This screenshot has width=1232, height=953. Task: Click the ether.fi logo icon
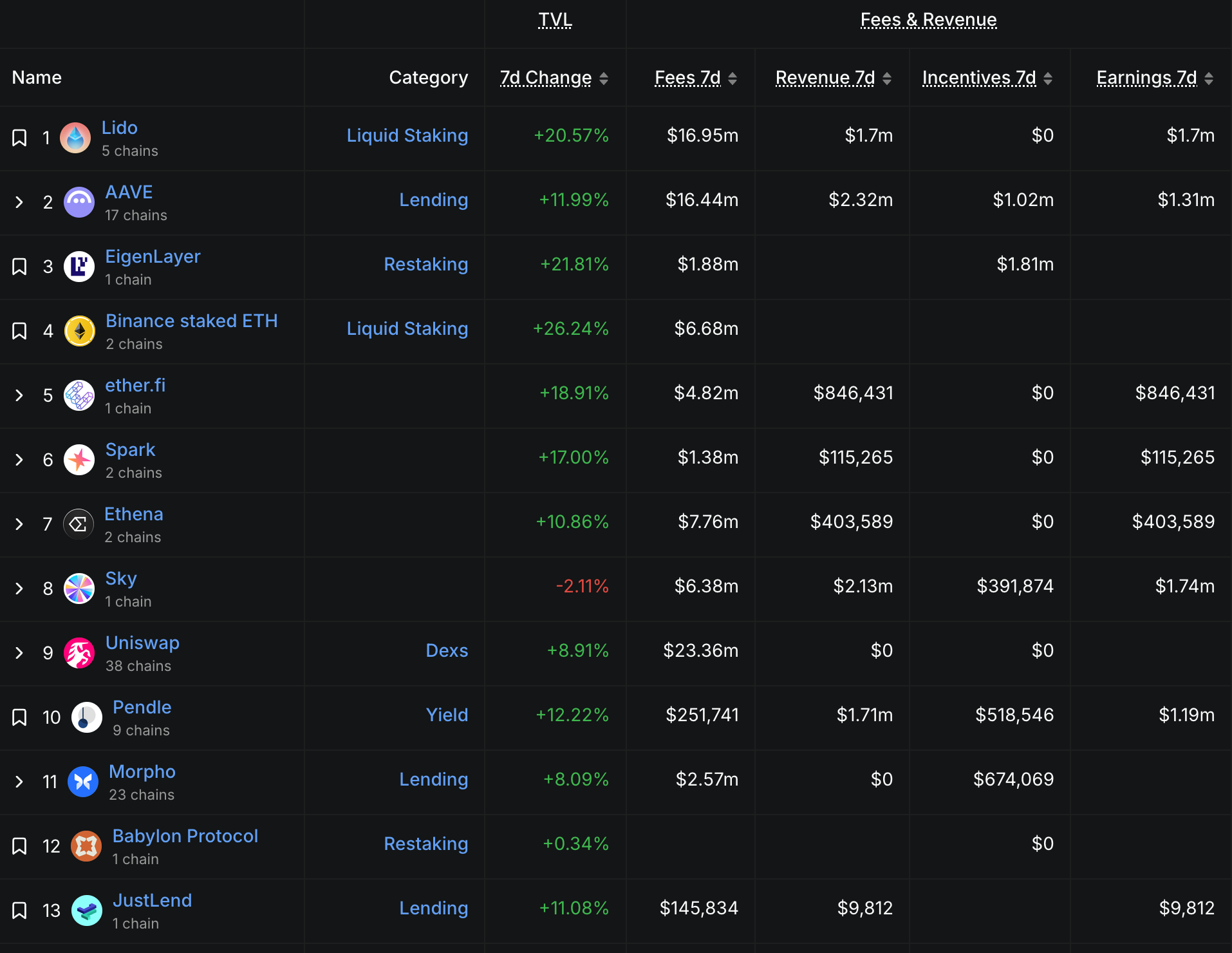[x=79, y=395]
